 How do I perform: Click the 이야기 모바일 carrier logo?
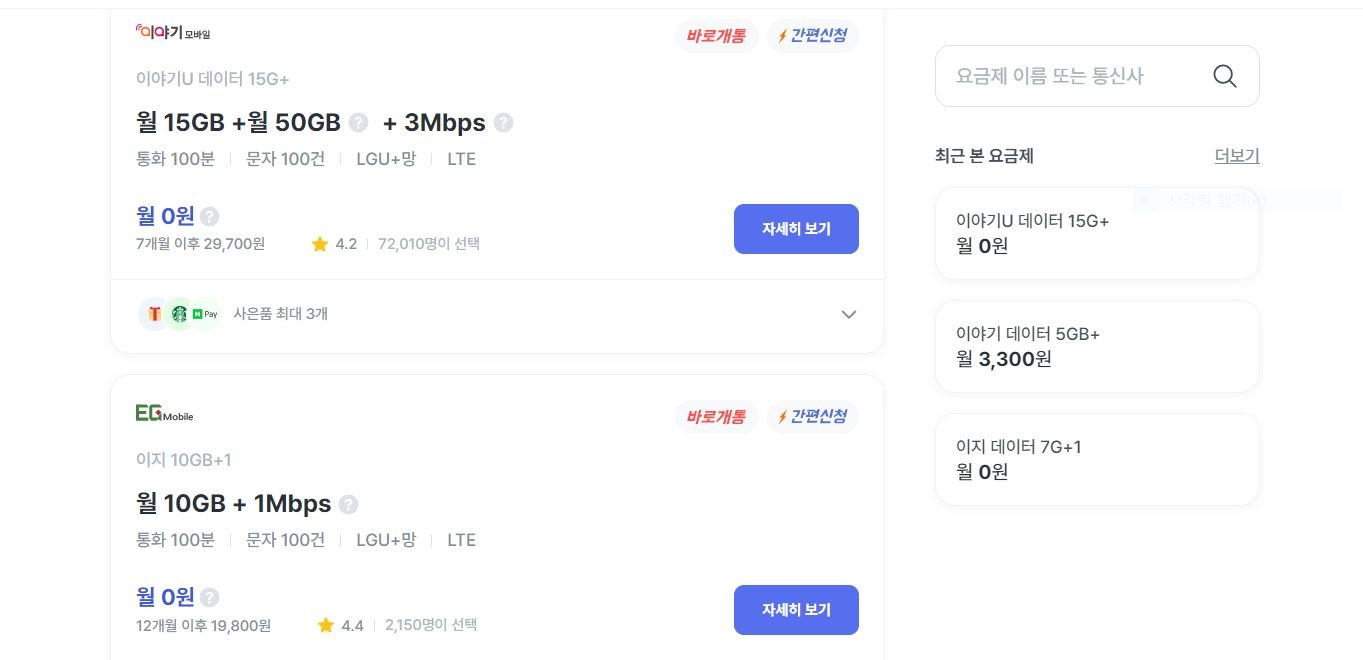point(173,33)
